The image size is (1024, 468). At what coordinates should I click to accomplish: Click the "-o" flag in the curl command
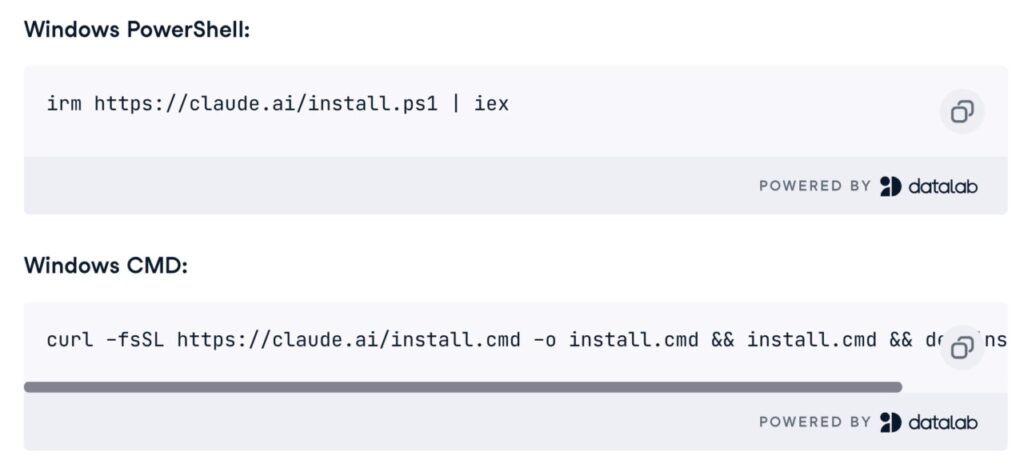[545, 339]
